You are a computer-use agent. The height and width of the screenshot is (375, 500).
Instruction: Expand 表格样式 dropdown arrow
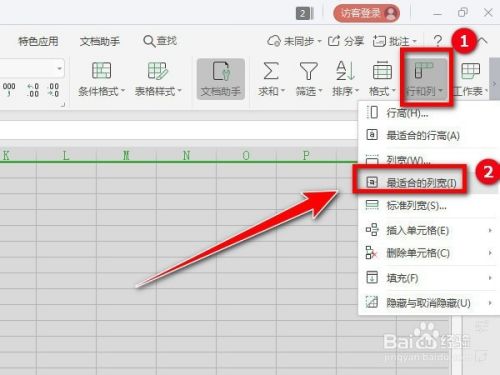(179, 91)
